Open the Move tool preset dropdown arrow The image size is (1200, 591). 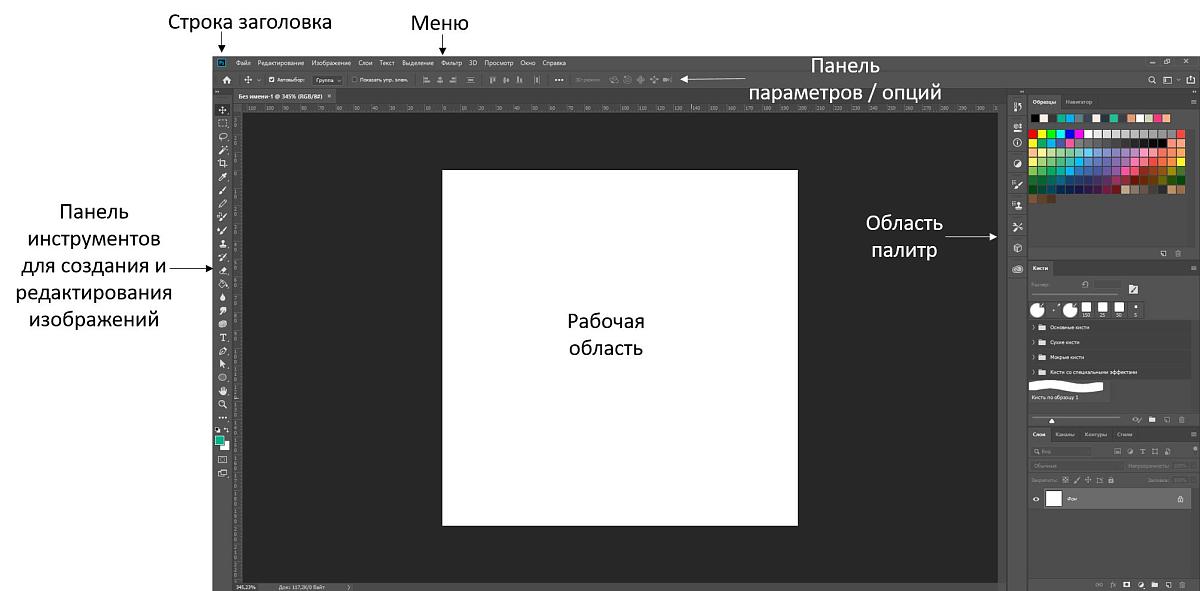click(259, 80)
